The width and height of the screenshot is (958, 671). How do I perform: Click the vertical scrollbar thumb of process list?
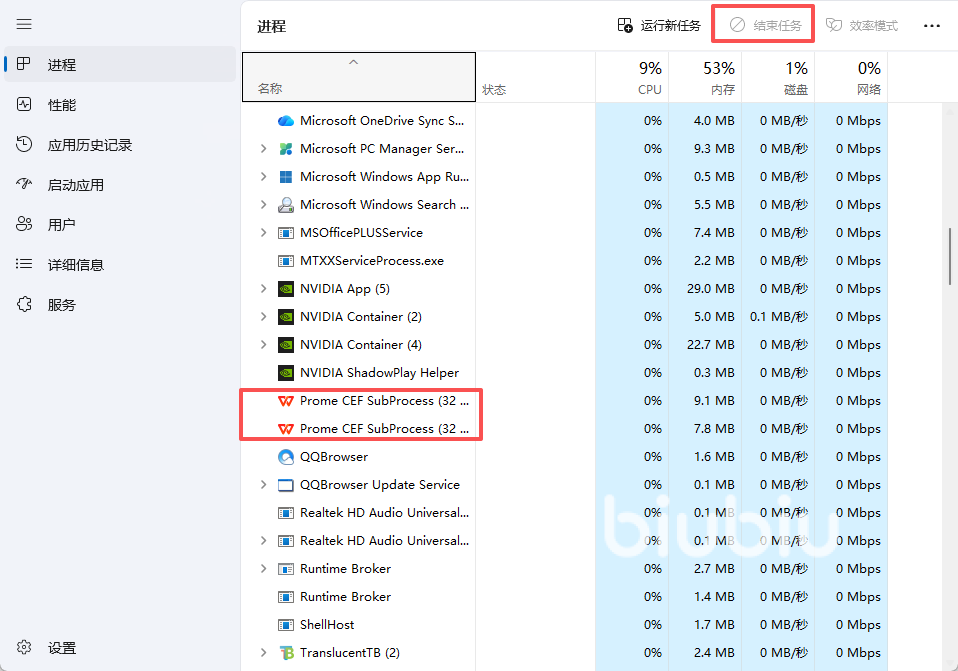click(950, 255)
